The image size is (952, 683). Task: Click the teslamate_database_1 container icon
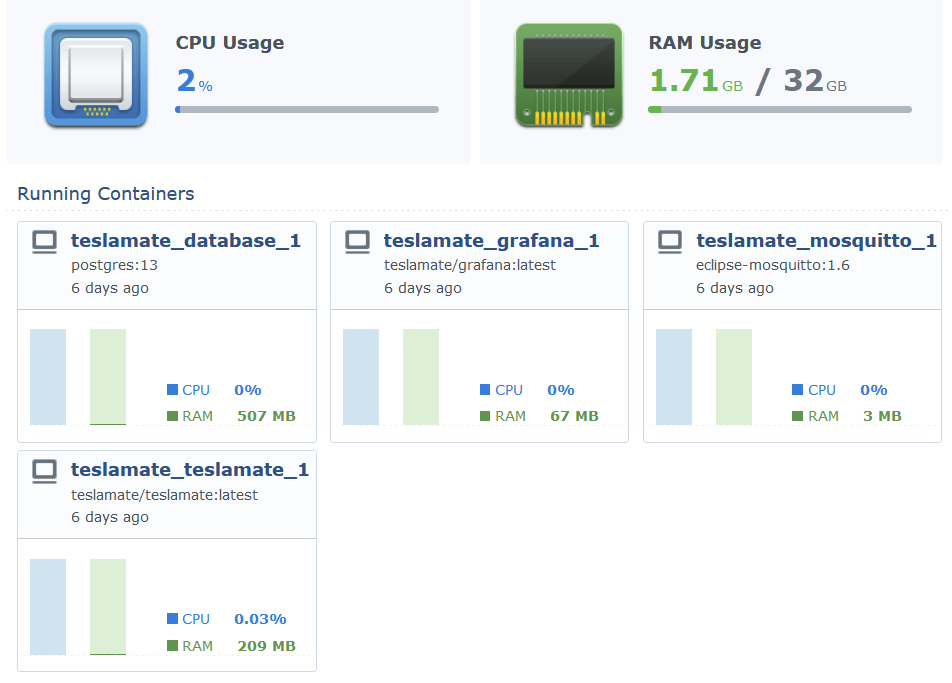pyautogui.click(x=44, y=242)
